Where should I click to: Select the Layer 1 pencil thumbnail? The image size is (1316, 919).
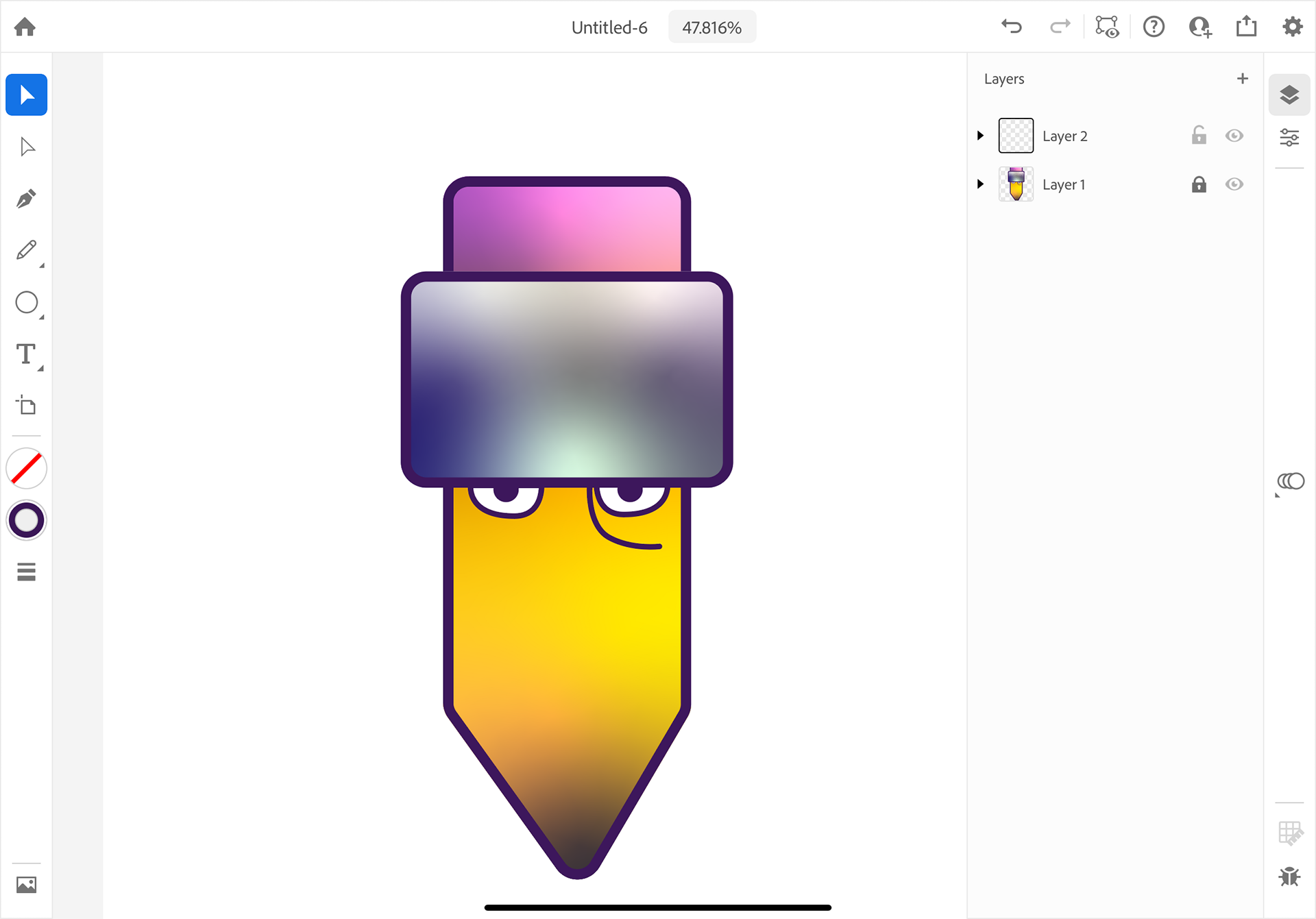(1016, 184)
